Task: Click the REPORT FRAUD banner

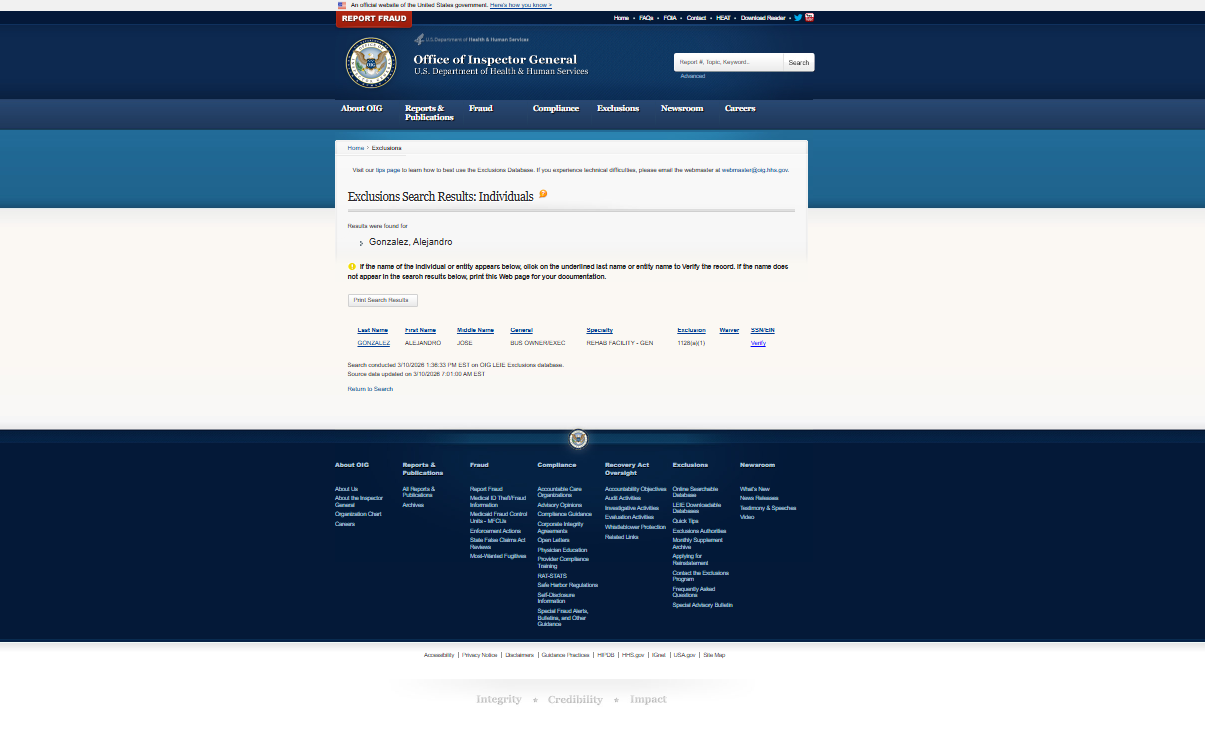Action: click(x=373, y=18)
